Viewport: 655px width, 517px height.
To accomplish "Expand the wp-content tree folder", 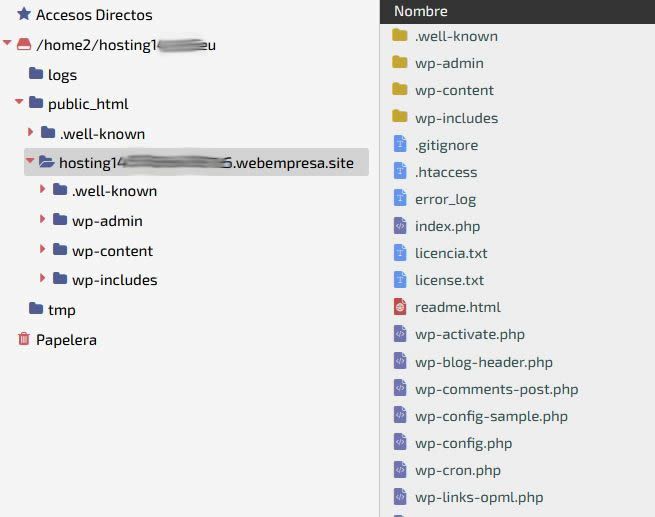I will coord(42,249).
